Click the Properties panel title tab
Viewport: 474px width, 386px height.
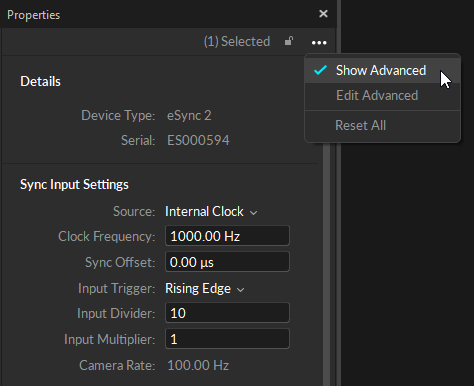point(33,15)
